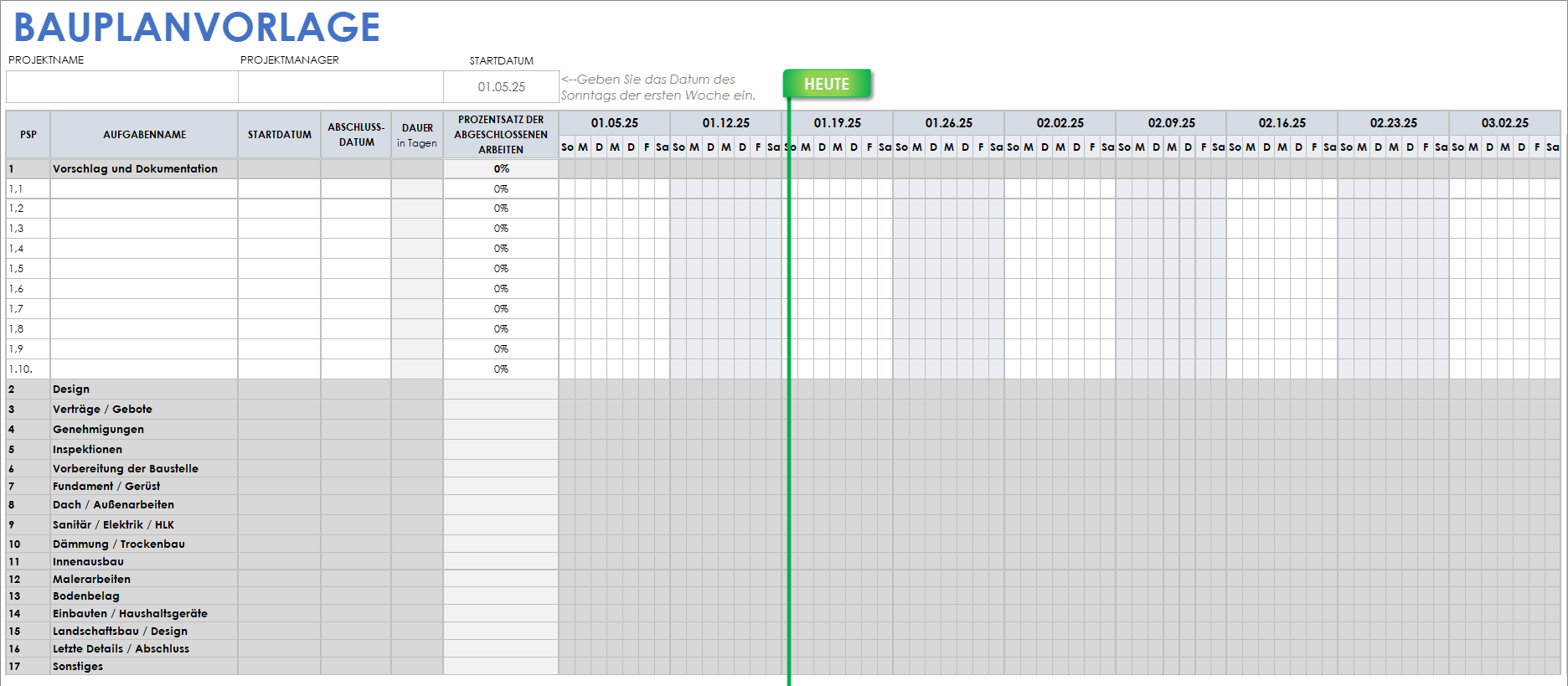Select the Landschaftsbau / Design row
This screenshot has width=1568, height=686.
[783, 631]
